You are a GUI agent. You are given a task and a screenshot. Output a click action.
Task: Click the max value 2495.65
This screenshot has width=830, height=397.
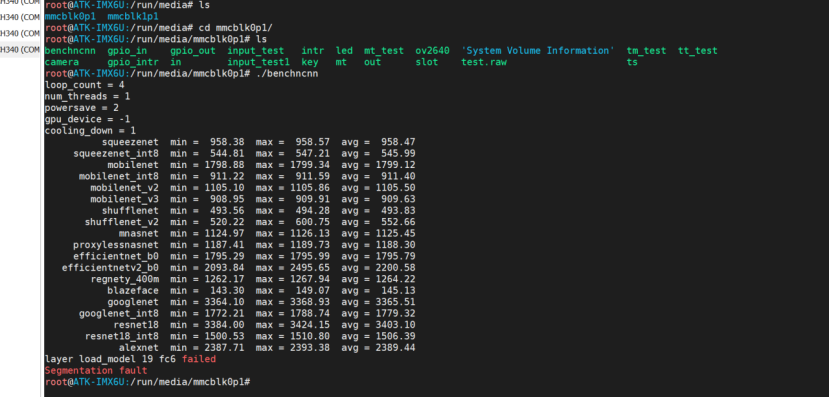tap(310, 268)
